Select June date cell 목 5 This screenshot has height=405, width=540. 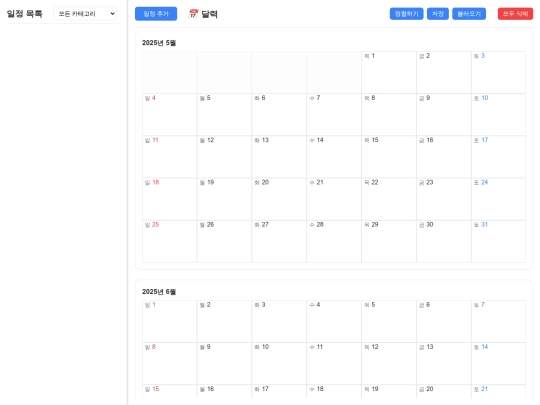tap(389, 321)
